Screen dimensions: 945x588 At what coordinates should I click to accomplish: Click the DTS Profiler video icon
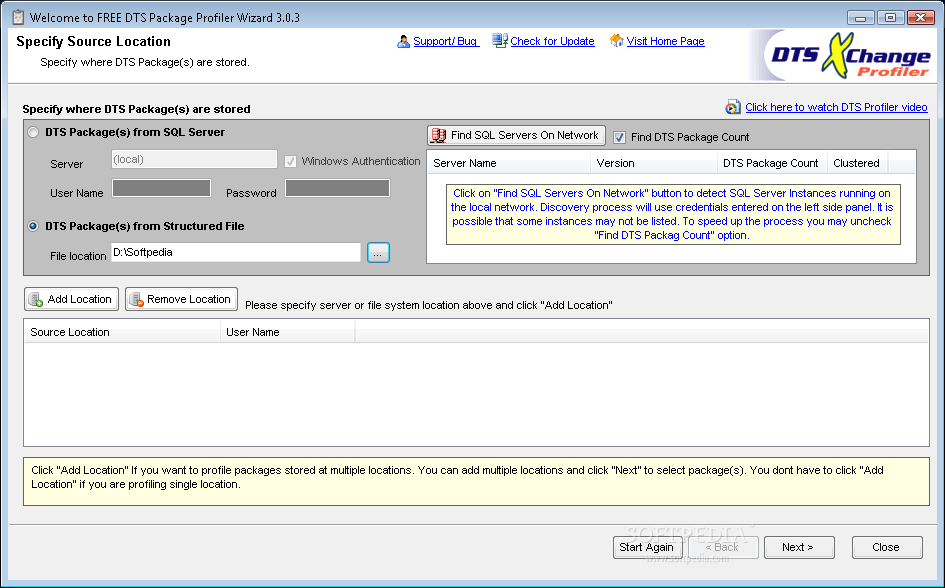[x=732, y=107]
